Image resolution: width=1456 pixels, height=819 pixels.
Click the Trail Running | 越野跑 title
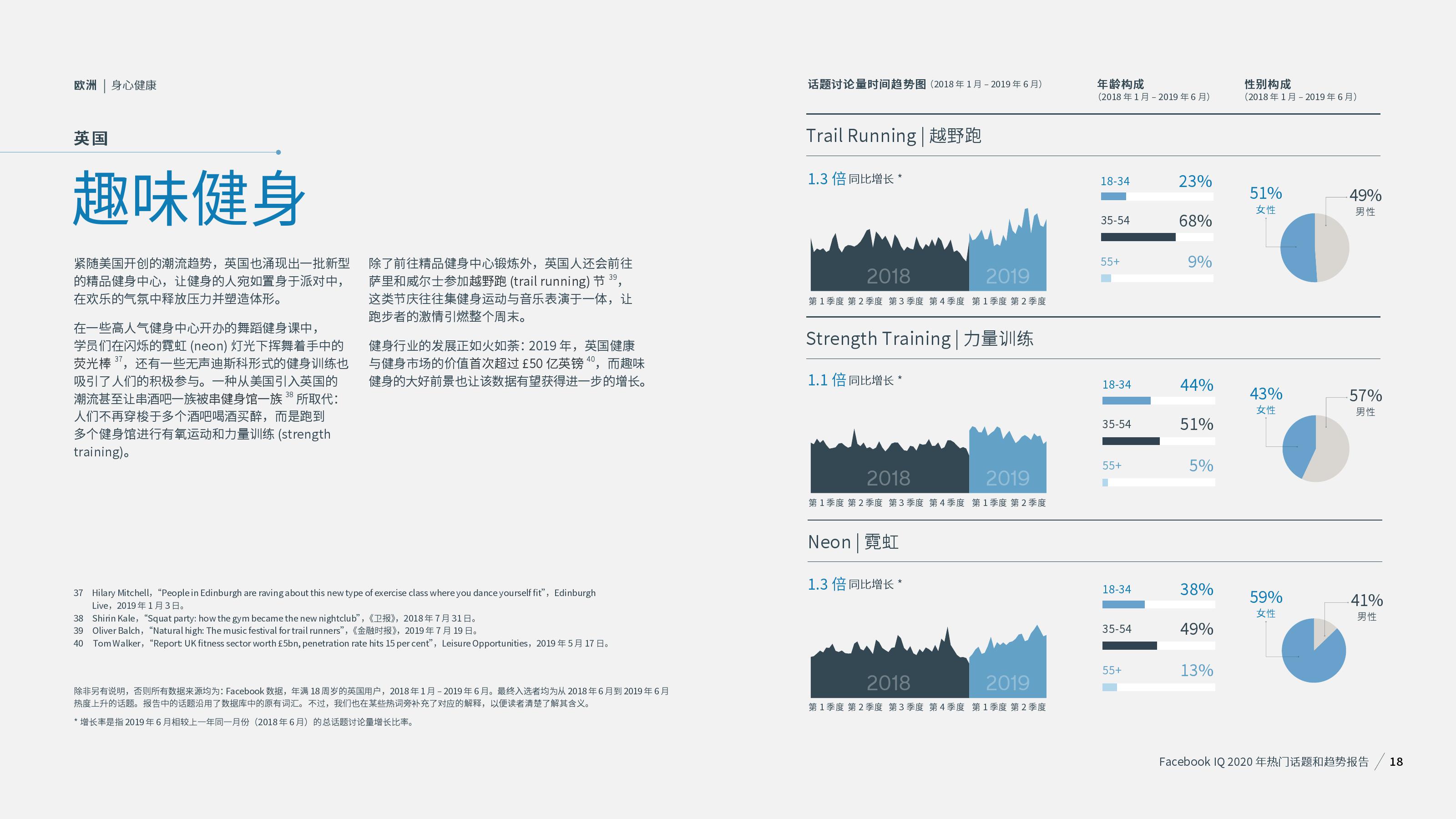(x=893, y=136)
